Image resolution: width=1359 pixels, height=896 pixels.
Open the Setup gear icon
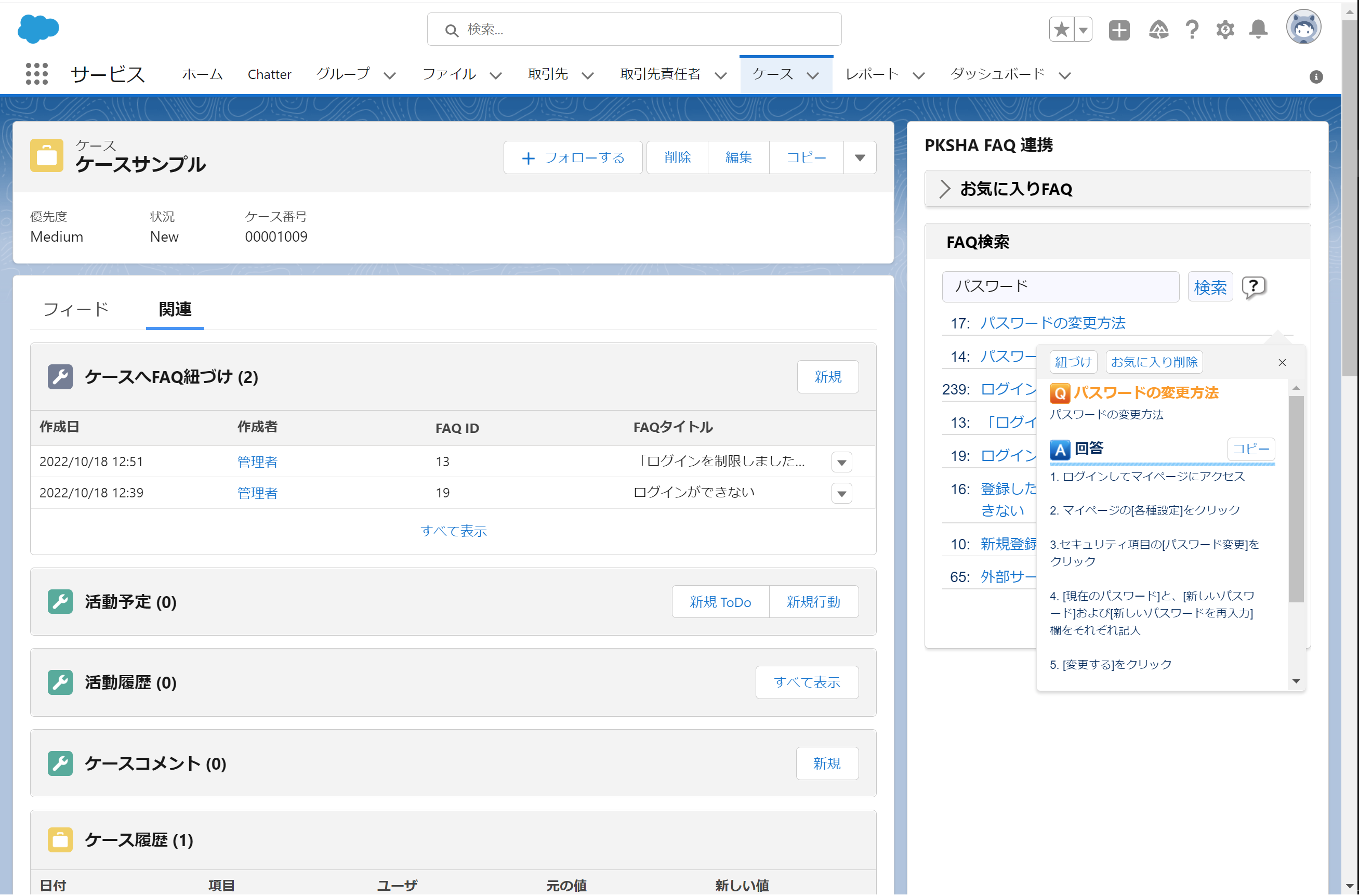click(x=1225, y=30)
